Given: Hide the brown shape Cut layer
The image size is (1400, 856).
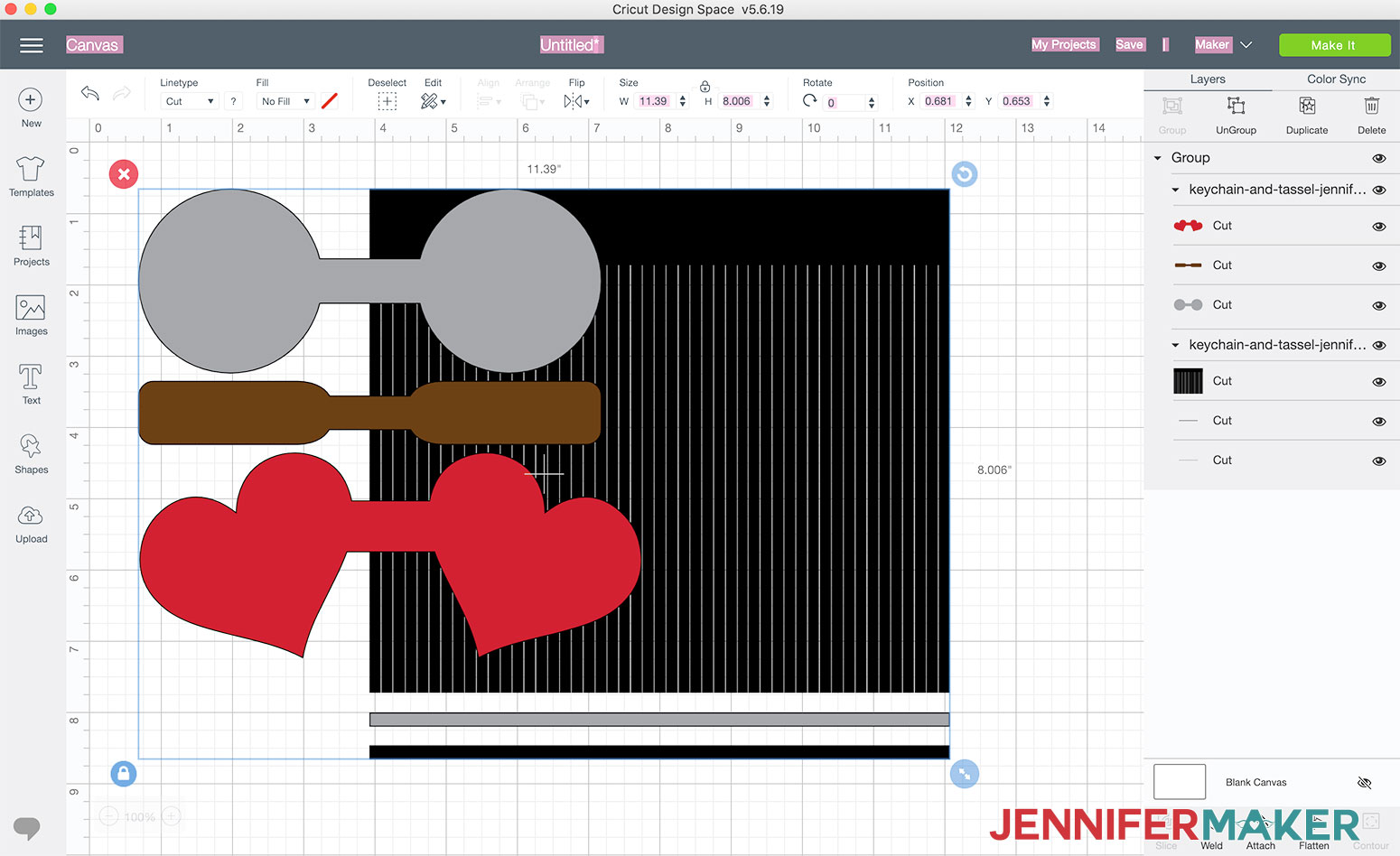Looking at the screenshot, I should point(1379,266).
